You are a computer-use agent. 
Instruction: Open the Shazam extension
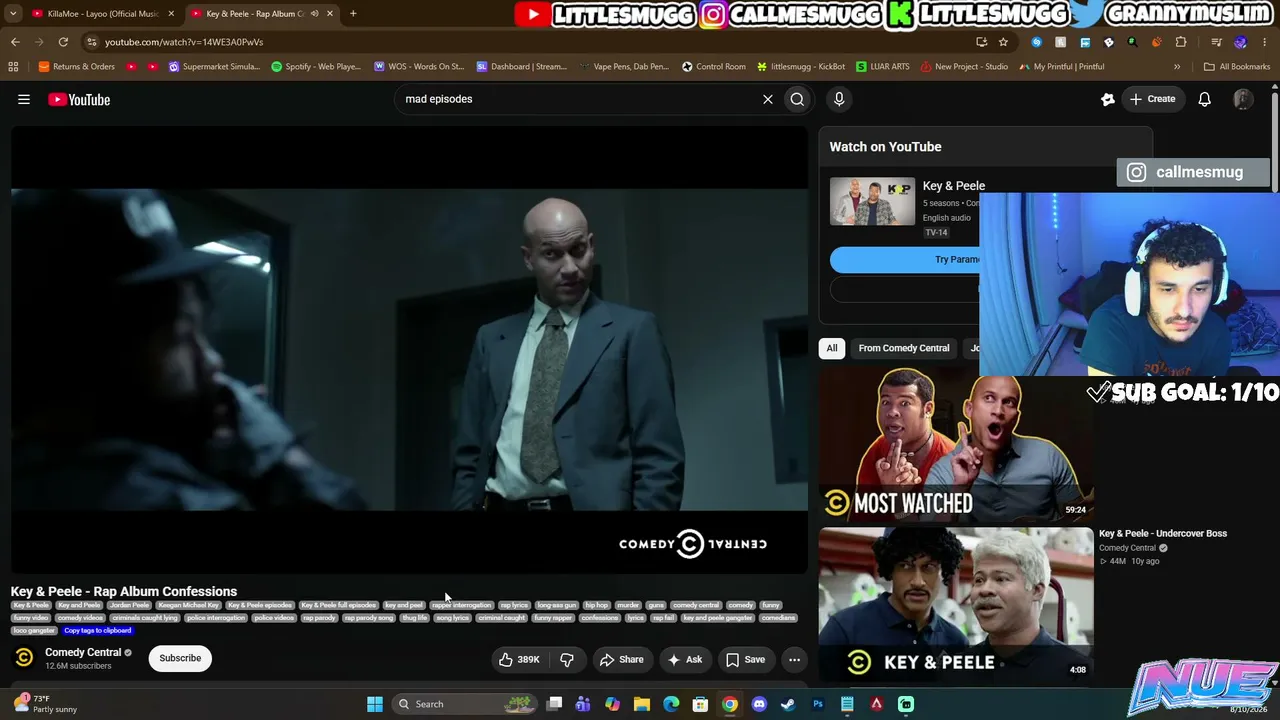pyautogui.click(x=1036, y=42)
